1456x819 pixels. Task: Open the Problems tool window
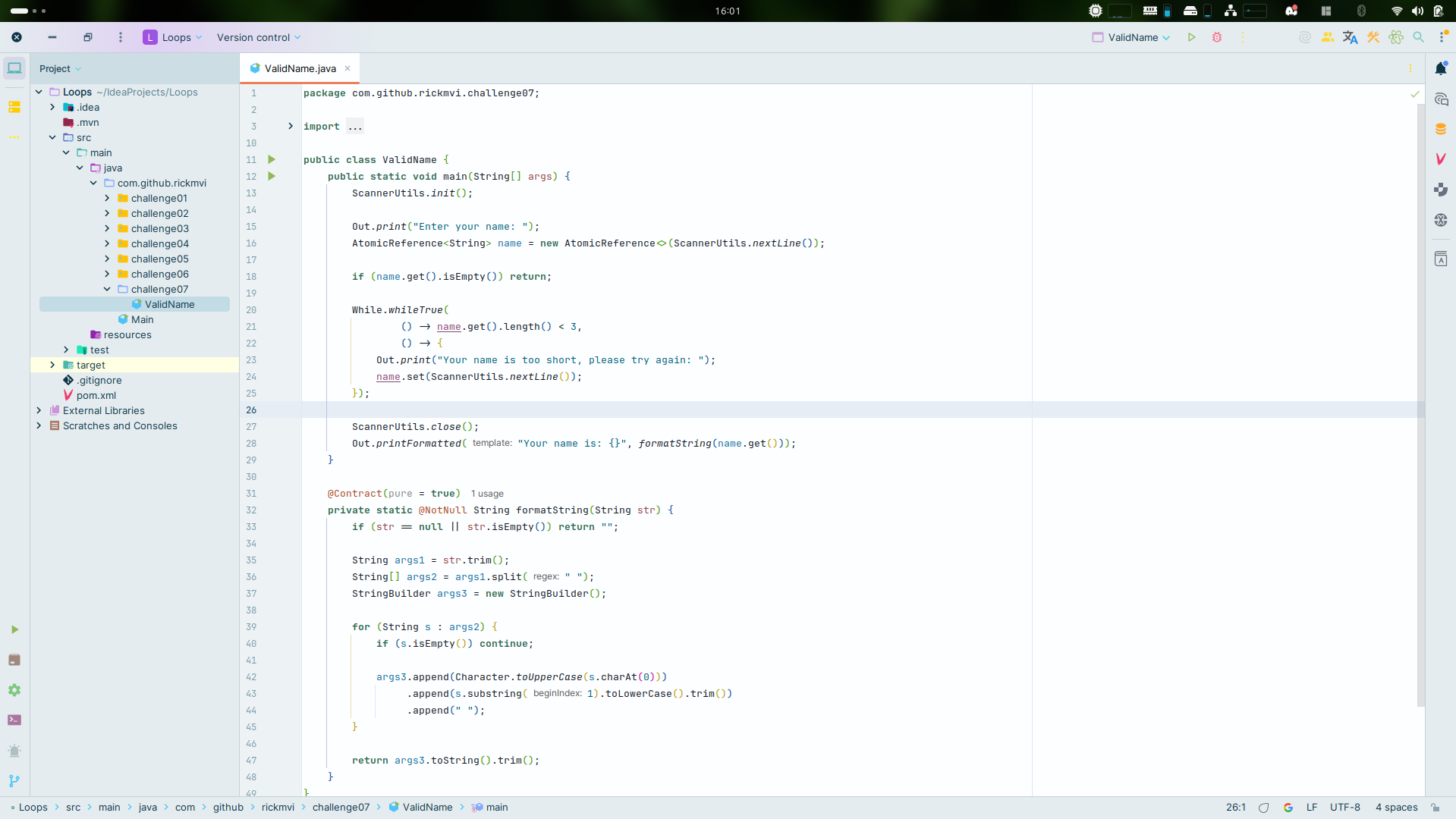tap(14, 751)
